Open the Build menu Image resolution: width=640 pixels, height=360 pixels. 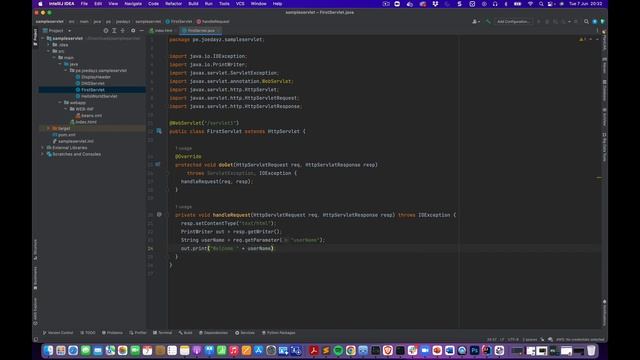[193, 4]
